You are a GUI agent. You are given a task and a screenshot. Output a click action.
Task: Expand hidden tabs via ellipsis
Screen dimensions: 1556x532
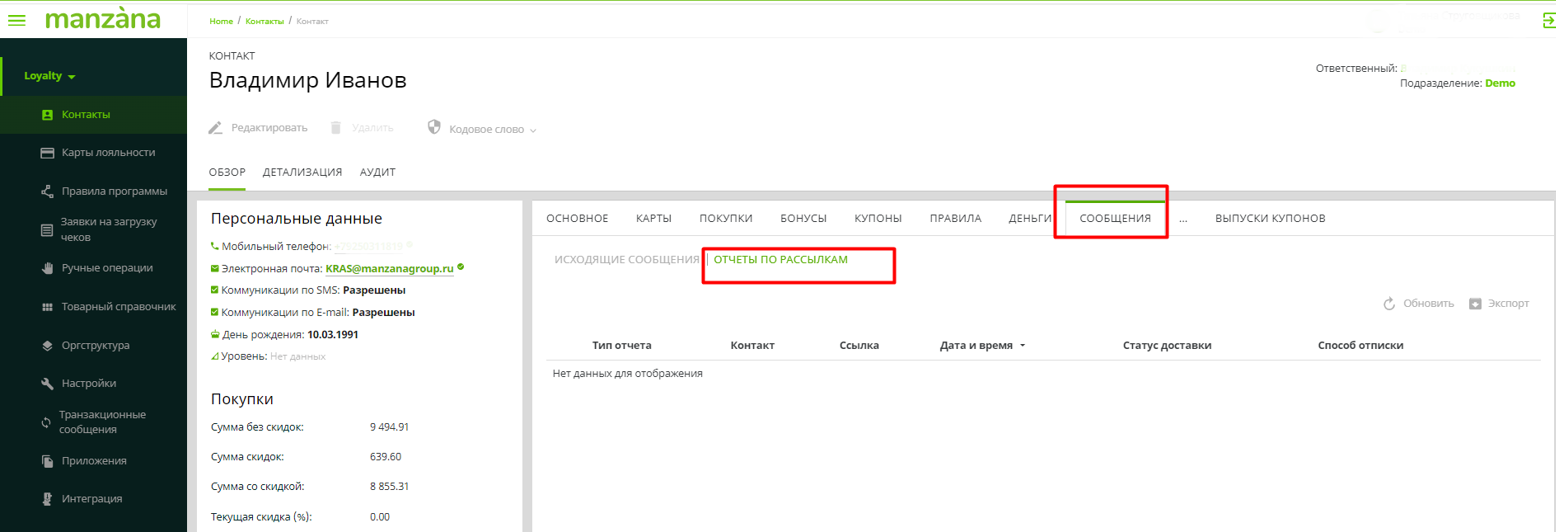tap(1183, 218)
